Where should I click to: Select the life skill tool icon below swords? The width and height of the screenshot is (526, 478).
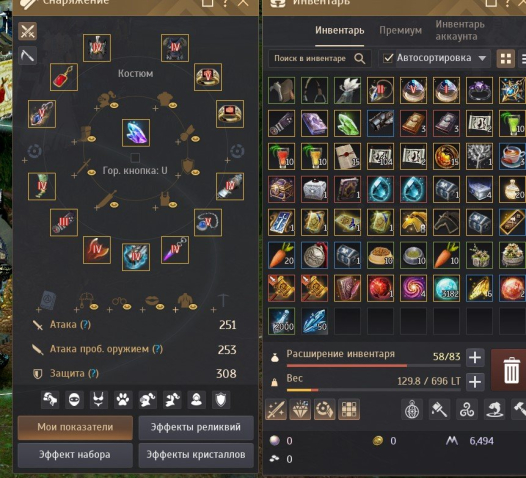tap(28, 56)
